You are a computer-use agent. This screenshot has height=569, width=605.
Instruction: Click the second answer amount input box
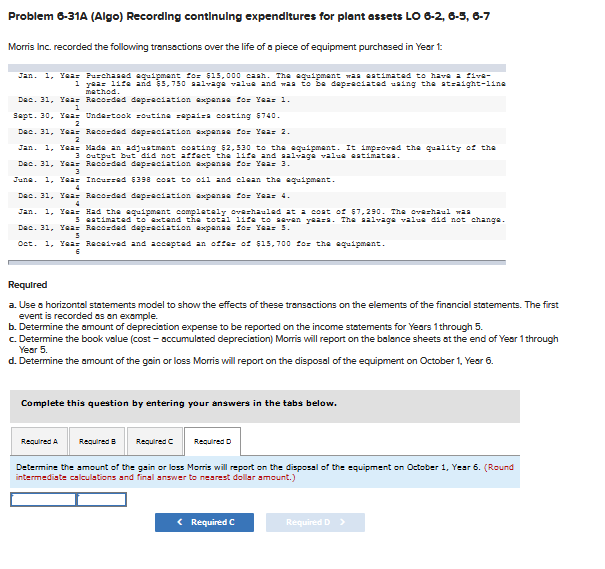(101, 500)
